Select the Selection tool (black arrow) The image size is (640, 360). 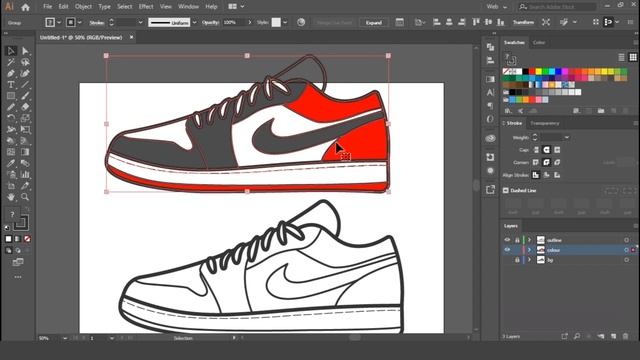tap(11, 51)
